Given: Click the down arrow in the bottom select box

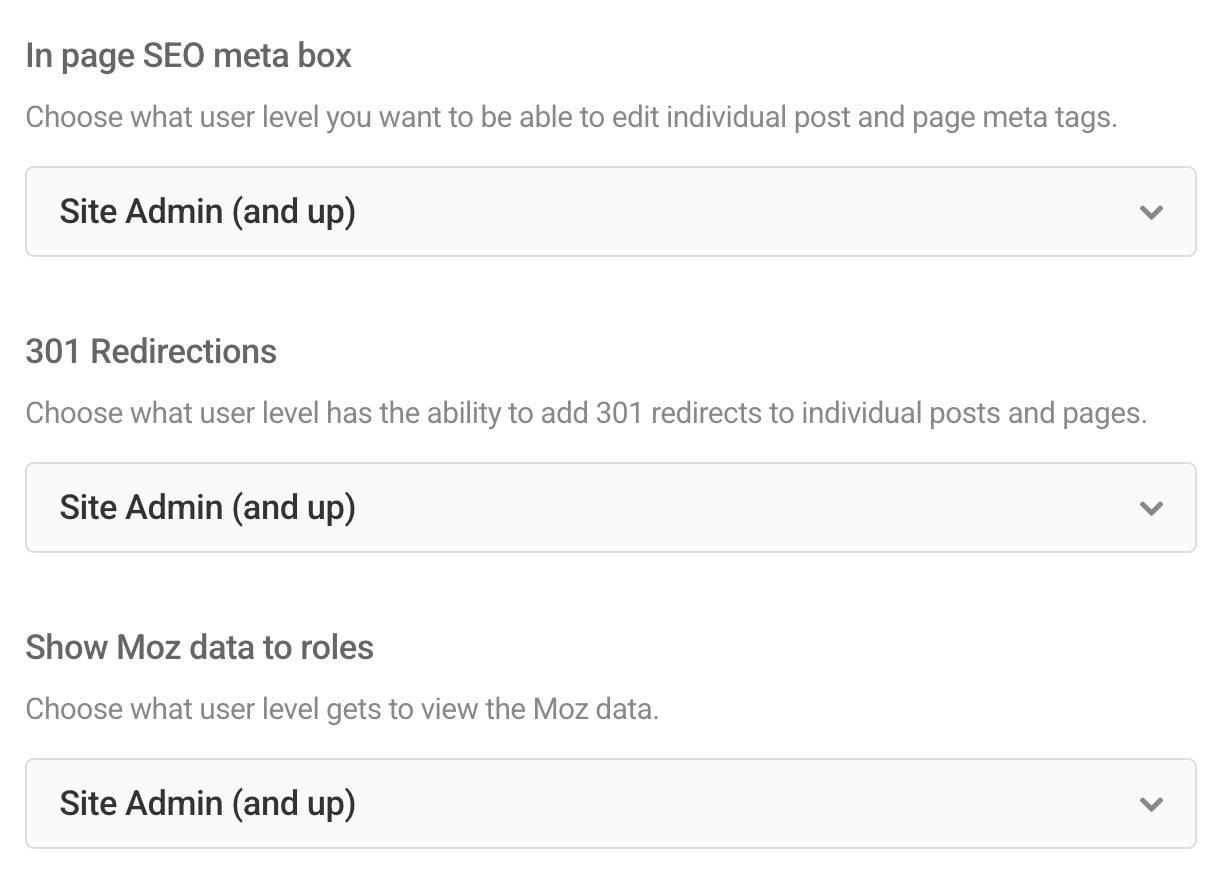Looking at the screenshot, I should click(x=1151, y=804).
